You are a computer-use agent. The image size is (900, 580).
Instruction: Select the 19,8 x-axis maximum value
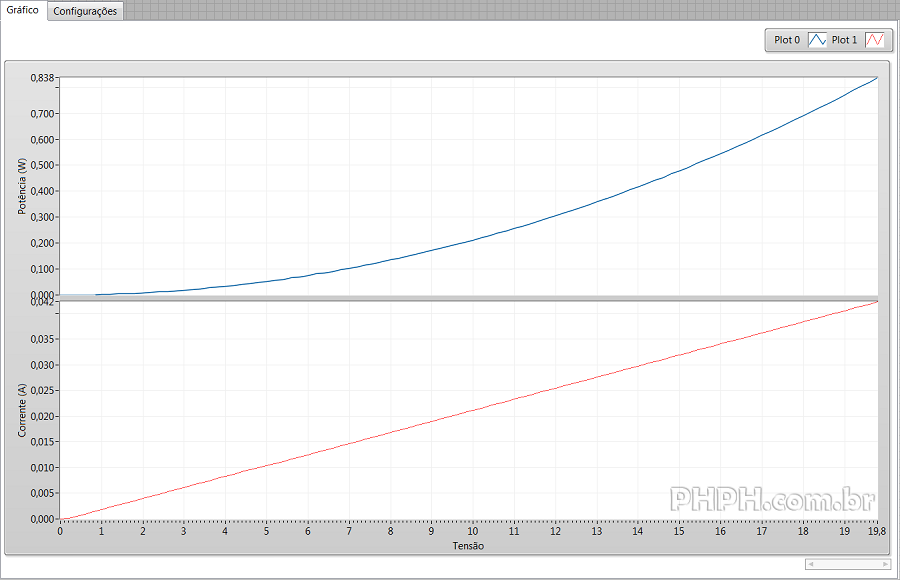pos(875,532)
